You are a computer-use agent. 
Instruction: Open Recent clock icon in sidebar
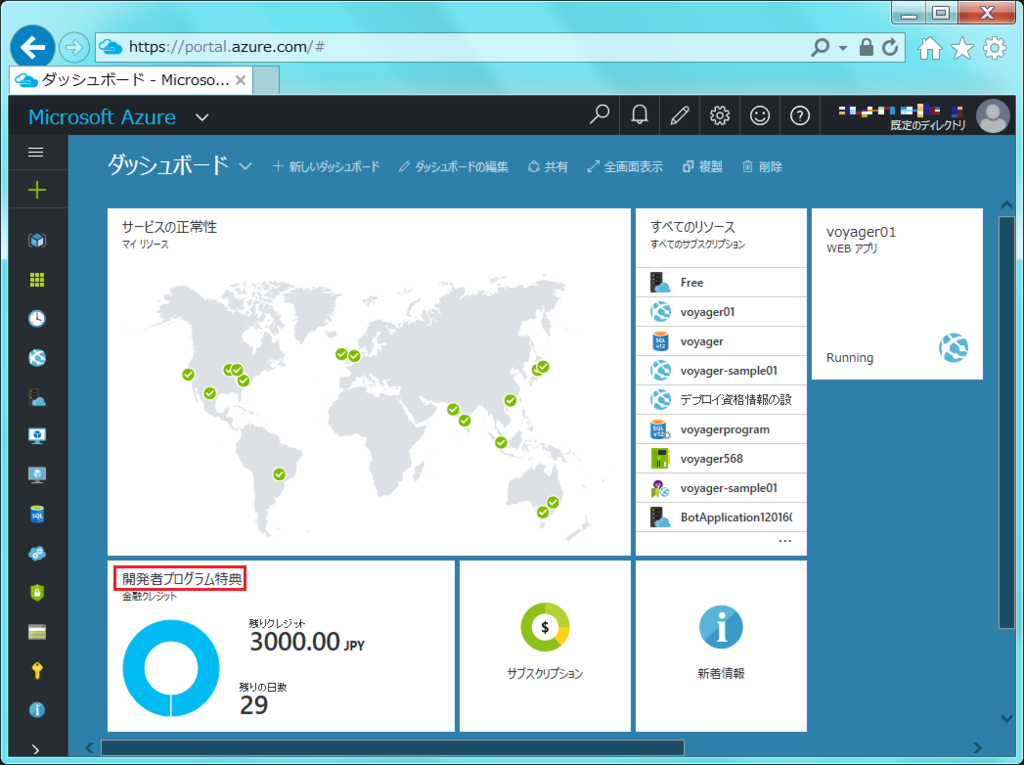tap(37, 319)
